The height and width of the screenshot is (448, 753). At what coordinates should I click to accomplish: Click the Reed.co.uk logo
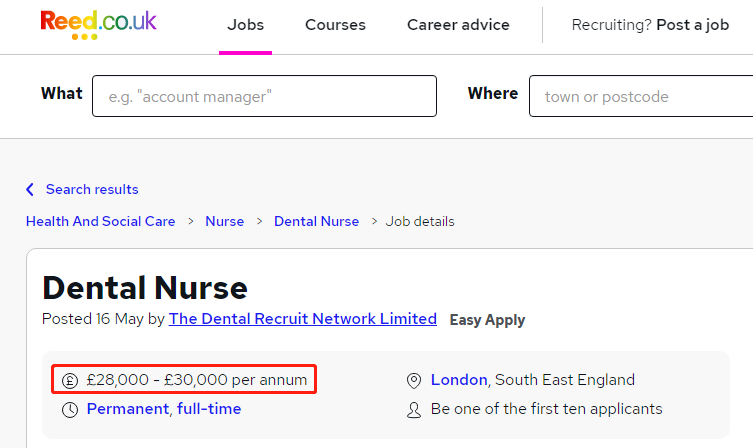[98, 24]
